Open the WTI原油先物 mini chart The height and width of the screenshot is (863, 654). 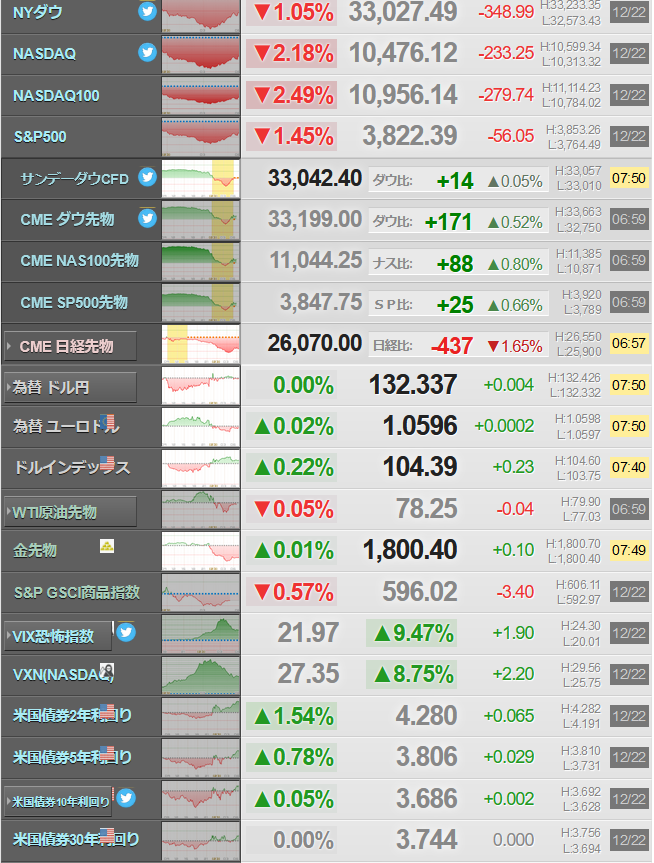click(201, 510)
